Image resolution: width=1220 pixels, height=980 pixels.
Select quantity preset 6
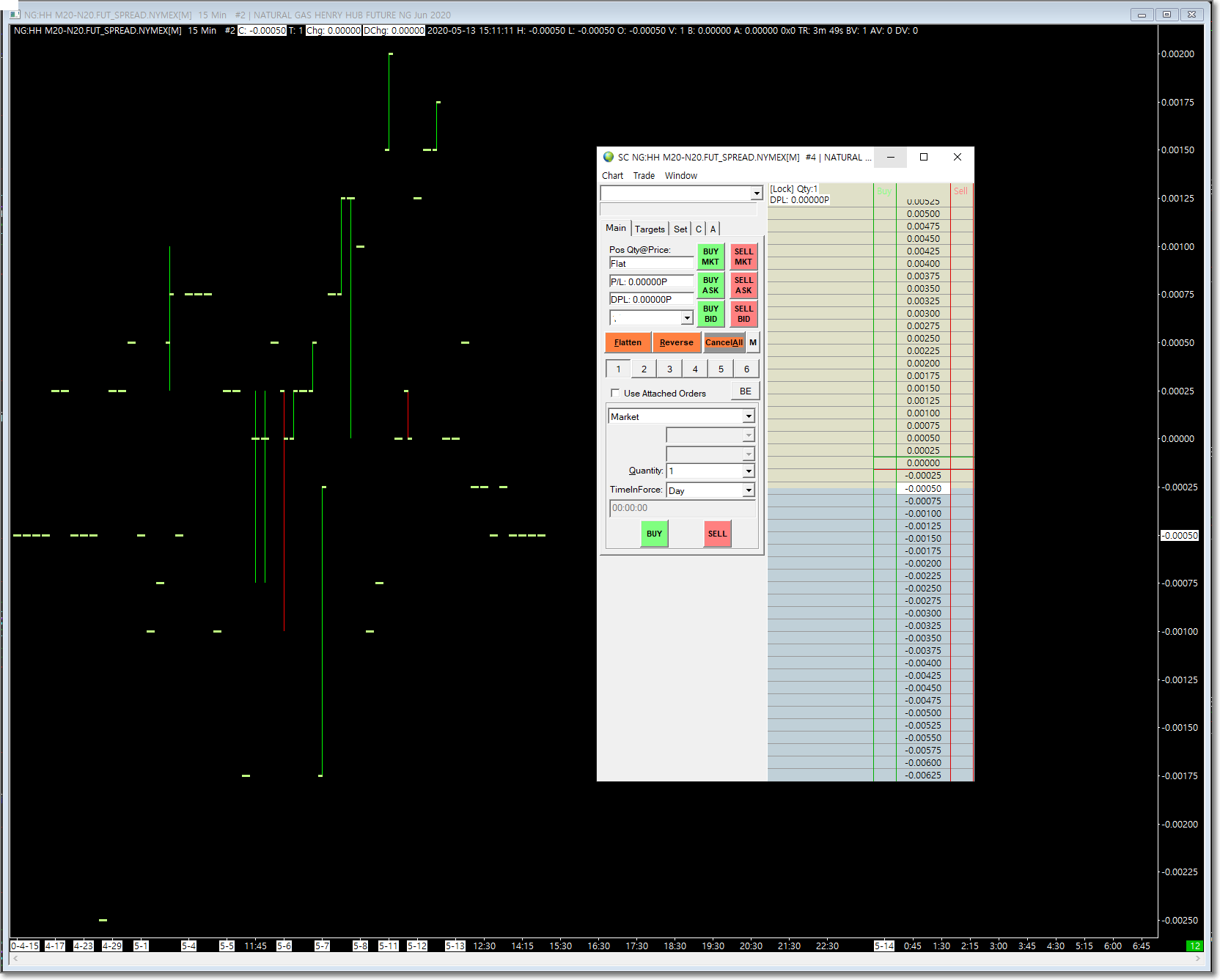746,369
